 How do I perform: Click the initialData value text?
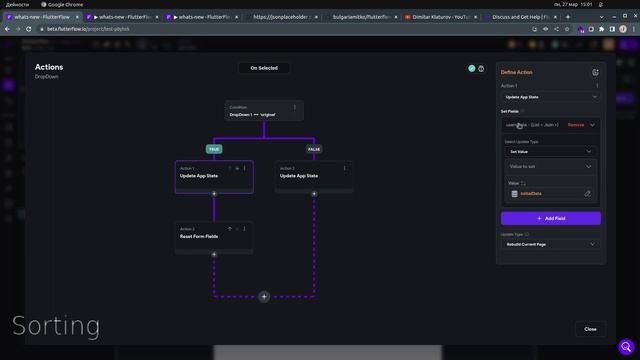click(x=531, y=194)
